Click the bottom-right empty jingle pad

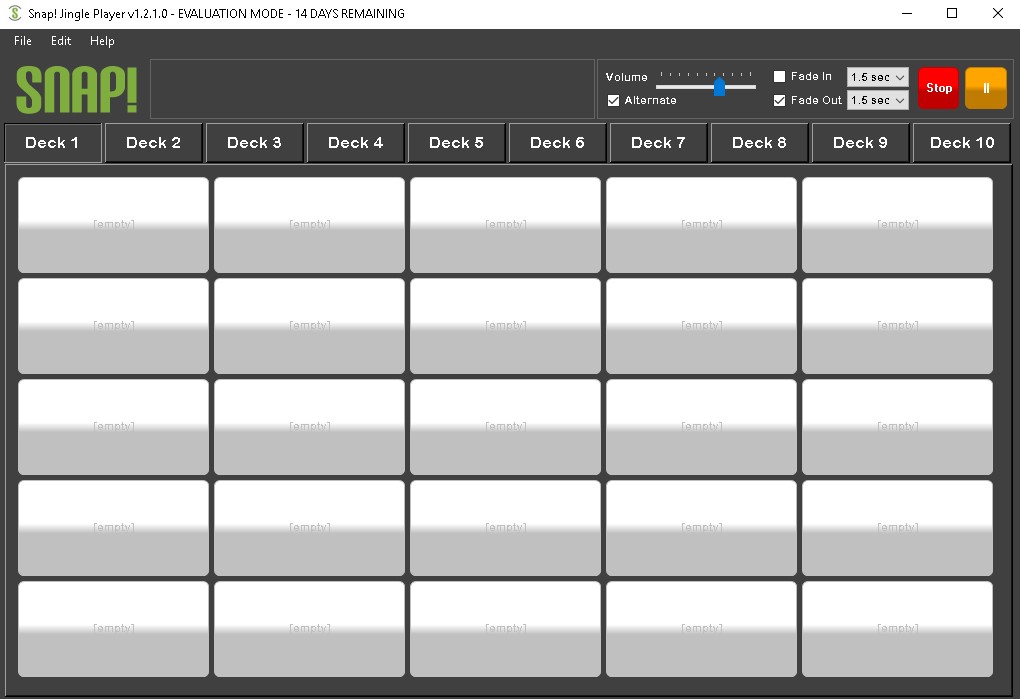897,628
